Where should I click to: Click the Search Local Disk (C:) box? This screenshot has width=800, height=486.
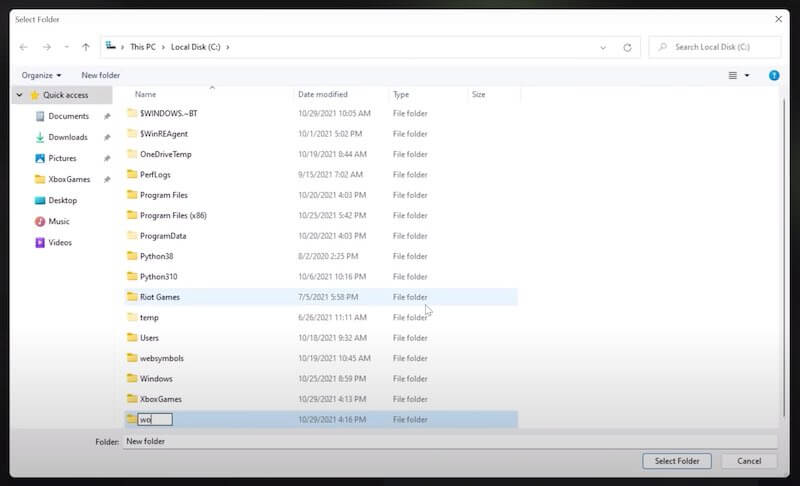click(714, 47)
